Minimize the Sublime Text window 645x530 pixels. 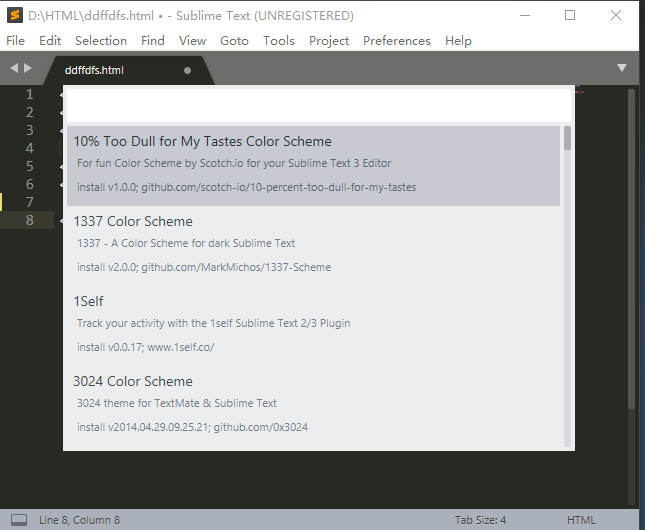pos(525,16)
